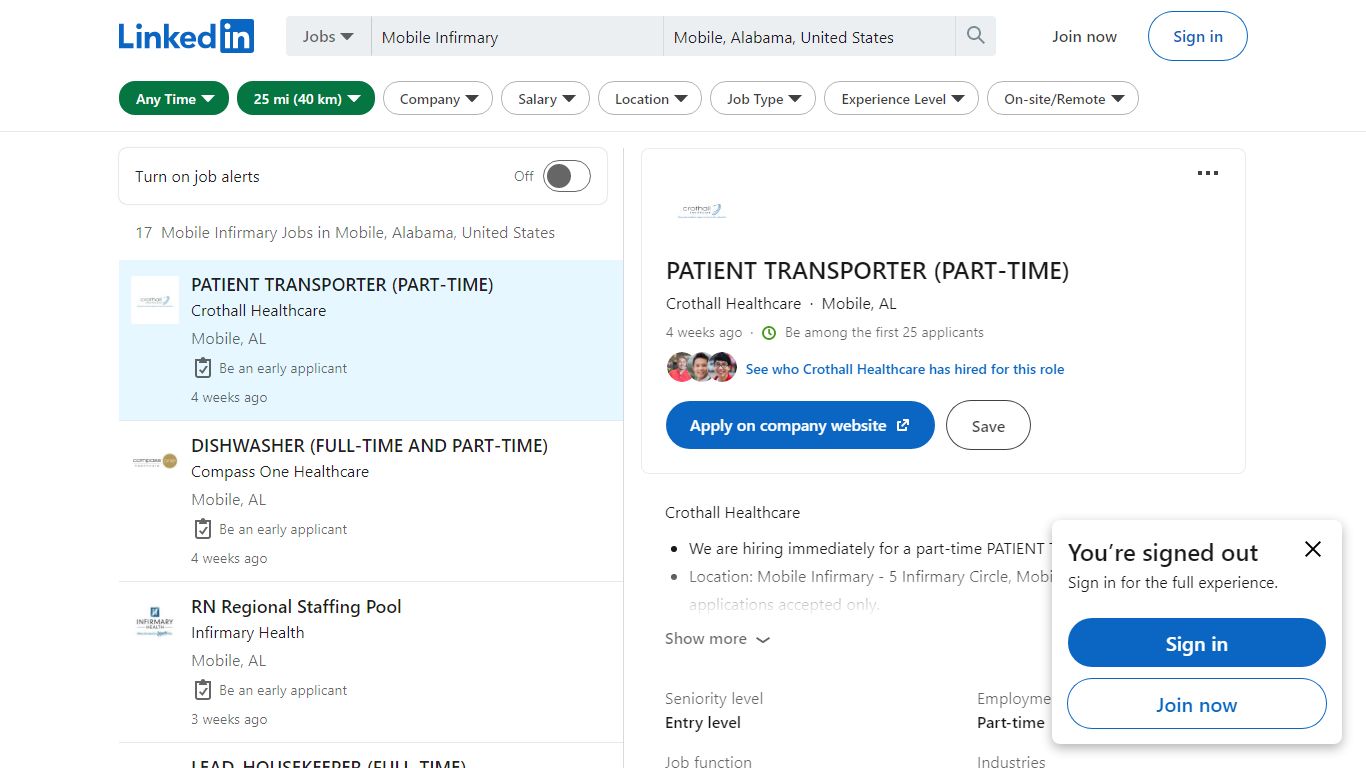Click Crothall logo in Patient Transporter listing
Viewport: 1366px width, 768px height.
(x=155, y=300)
